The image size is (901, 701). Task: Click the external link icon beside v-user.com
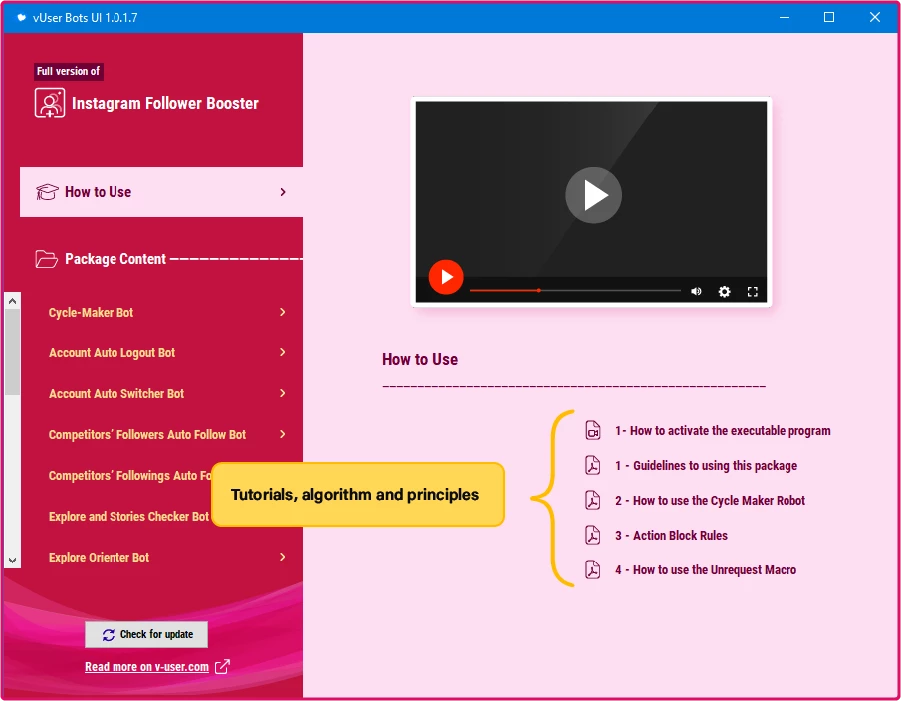tap(222, 667)
